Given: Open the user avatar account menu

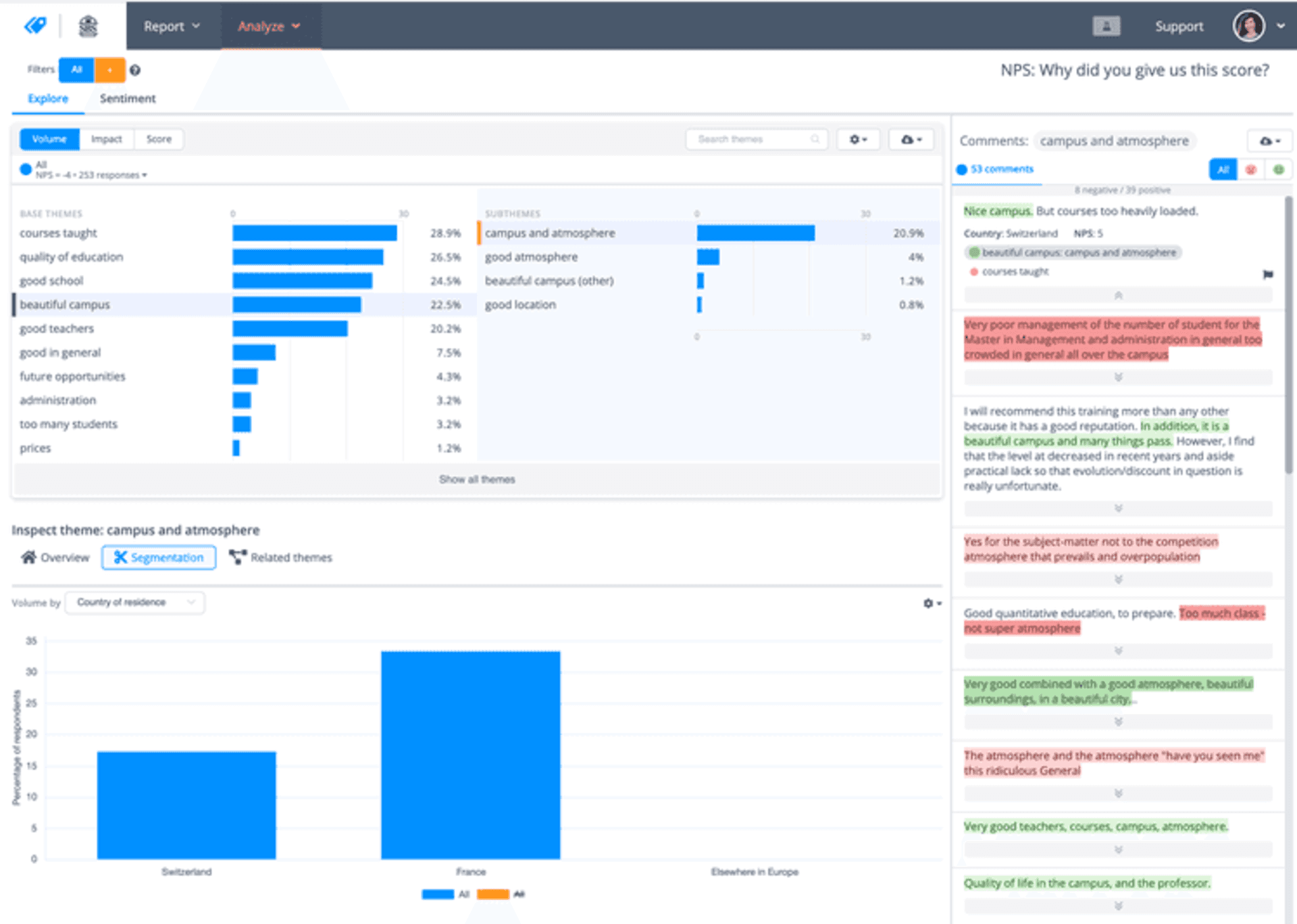Looking at the screenshot, I should coord(1248,26).
